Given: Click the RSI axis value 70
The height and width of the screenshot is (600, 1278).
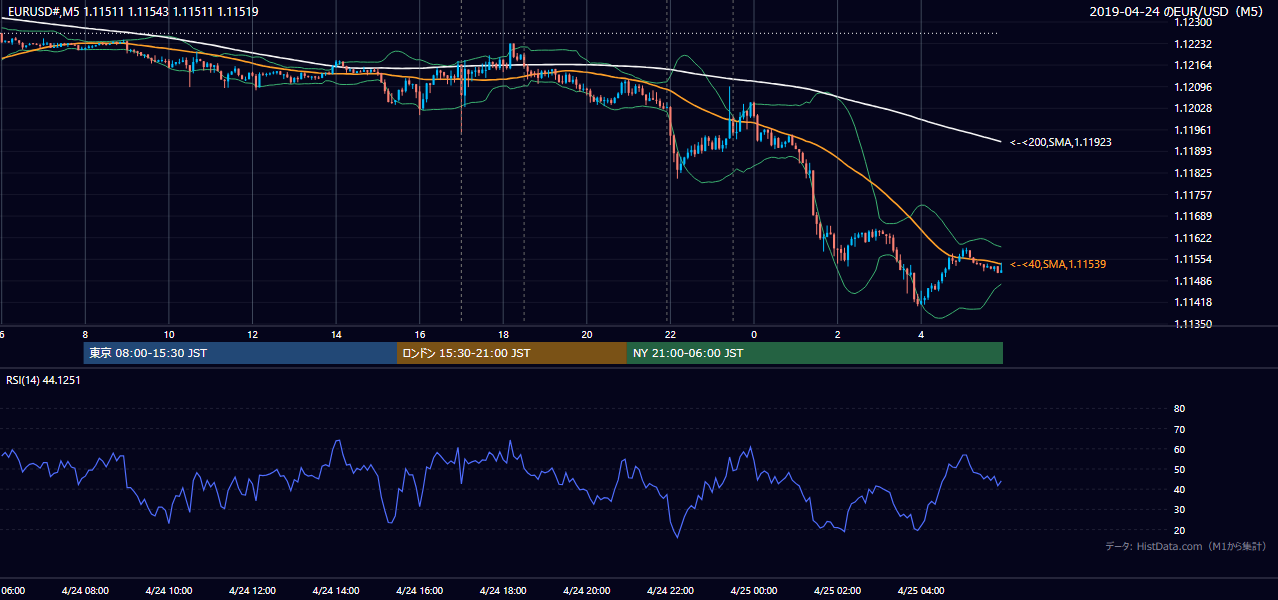Looking at the screenshot, I should pyautogui.click(x=1179, y=429).
